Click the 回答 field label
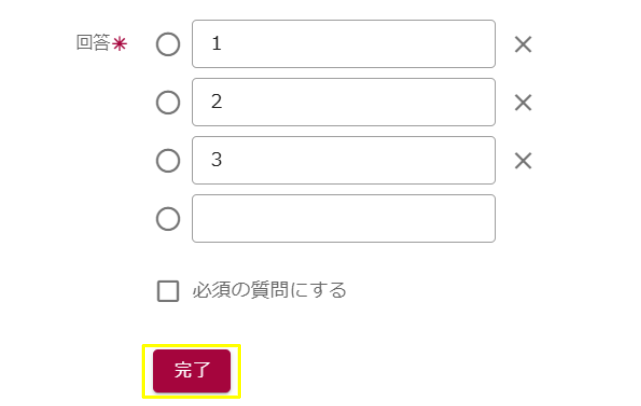Screen dimensions: 641x406 (x=92, y=44)
